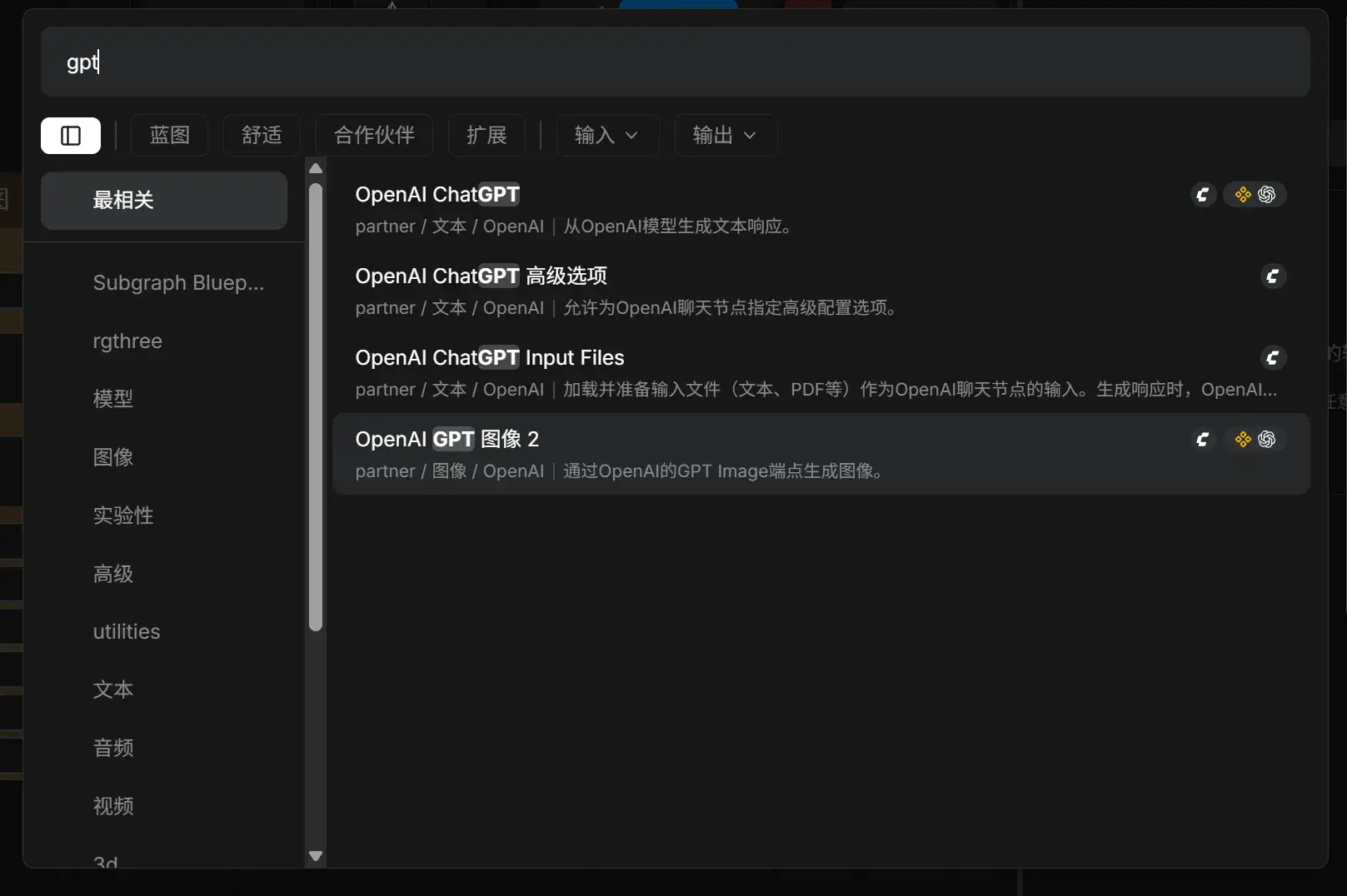Click the 输入 dropdown chevron arrow
Screen dimensions: 1347x896
click(x=631, y=135)
